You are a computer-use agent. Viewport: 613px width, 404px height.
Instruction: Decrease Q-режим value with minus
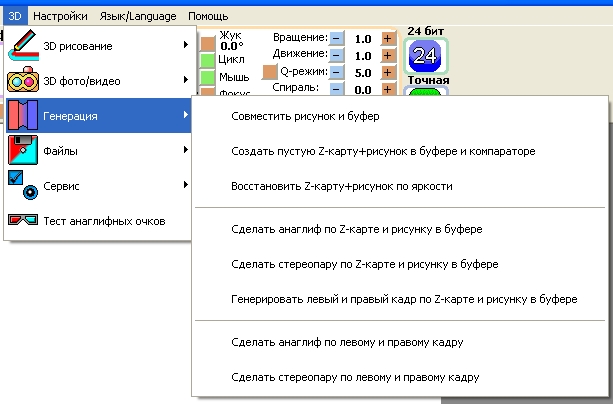pos(336,72)
